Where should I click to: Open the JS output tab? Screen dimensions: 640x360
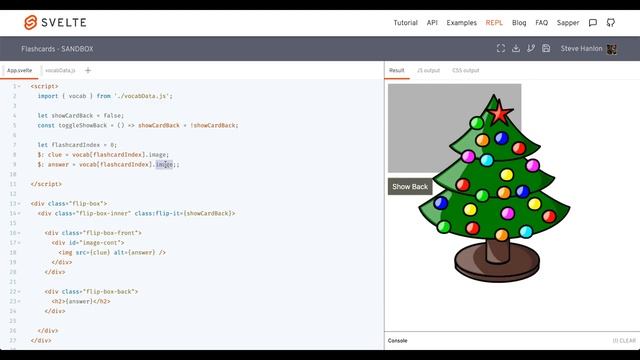[x=428, y=71]
